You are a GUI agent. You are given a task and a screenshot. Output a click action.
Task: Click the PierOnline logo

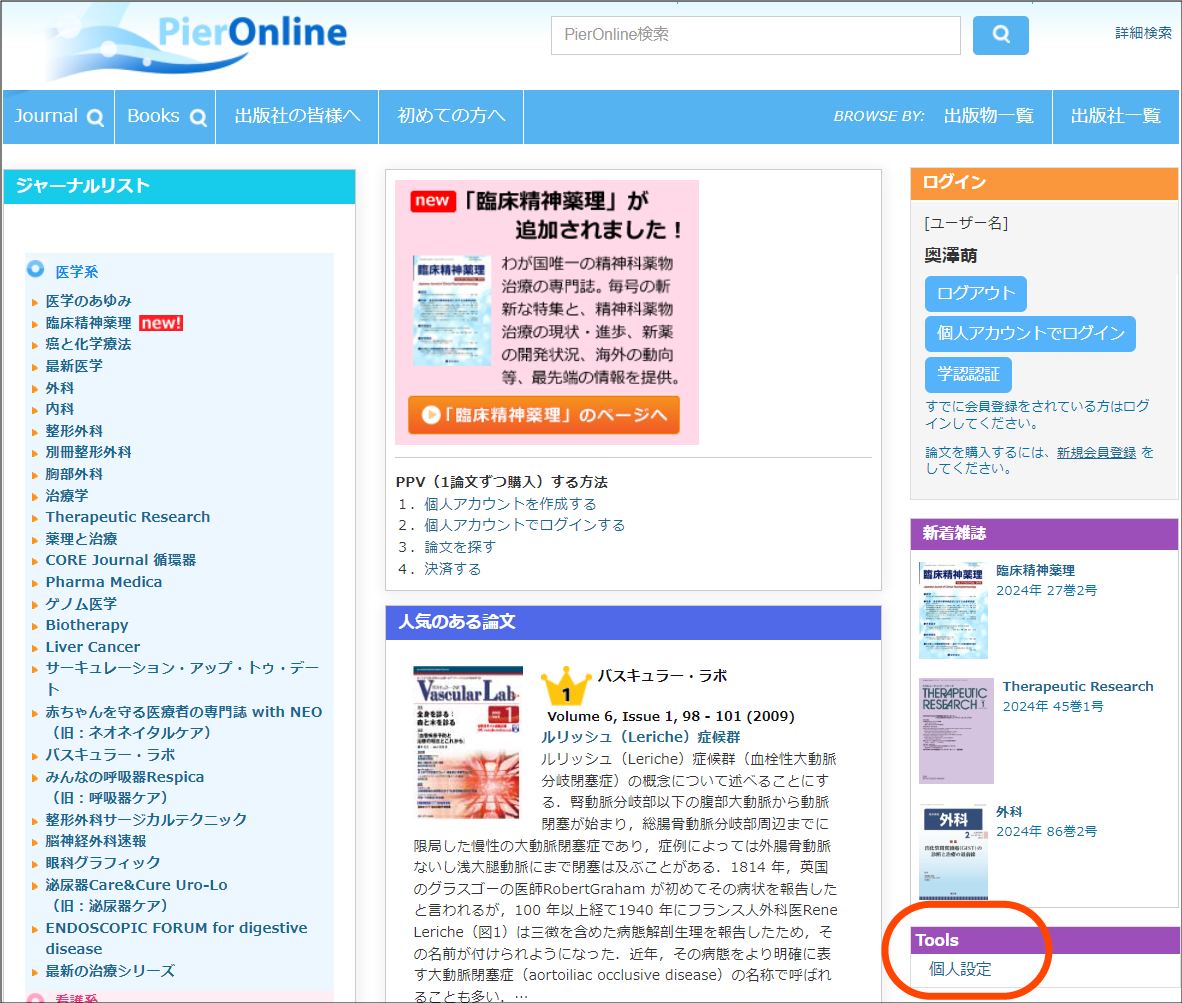(198, 41)
